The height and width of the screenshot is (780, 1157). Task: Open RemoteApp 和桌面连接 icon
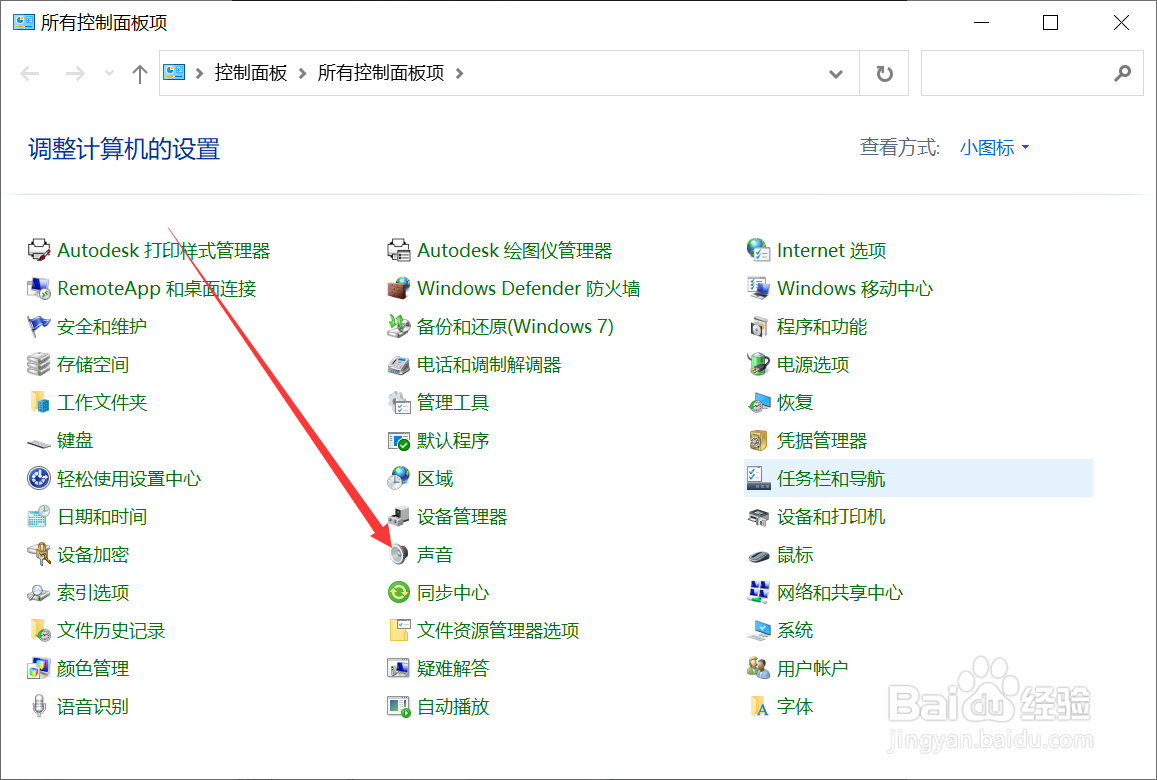[38, 289]
